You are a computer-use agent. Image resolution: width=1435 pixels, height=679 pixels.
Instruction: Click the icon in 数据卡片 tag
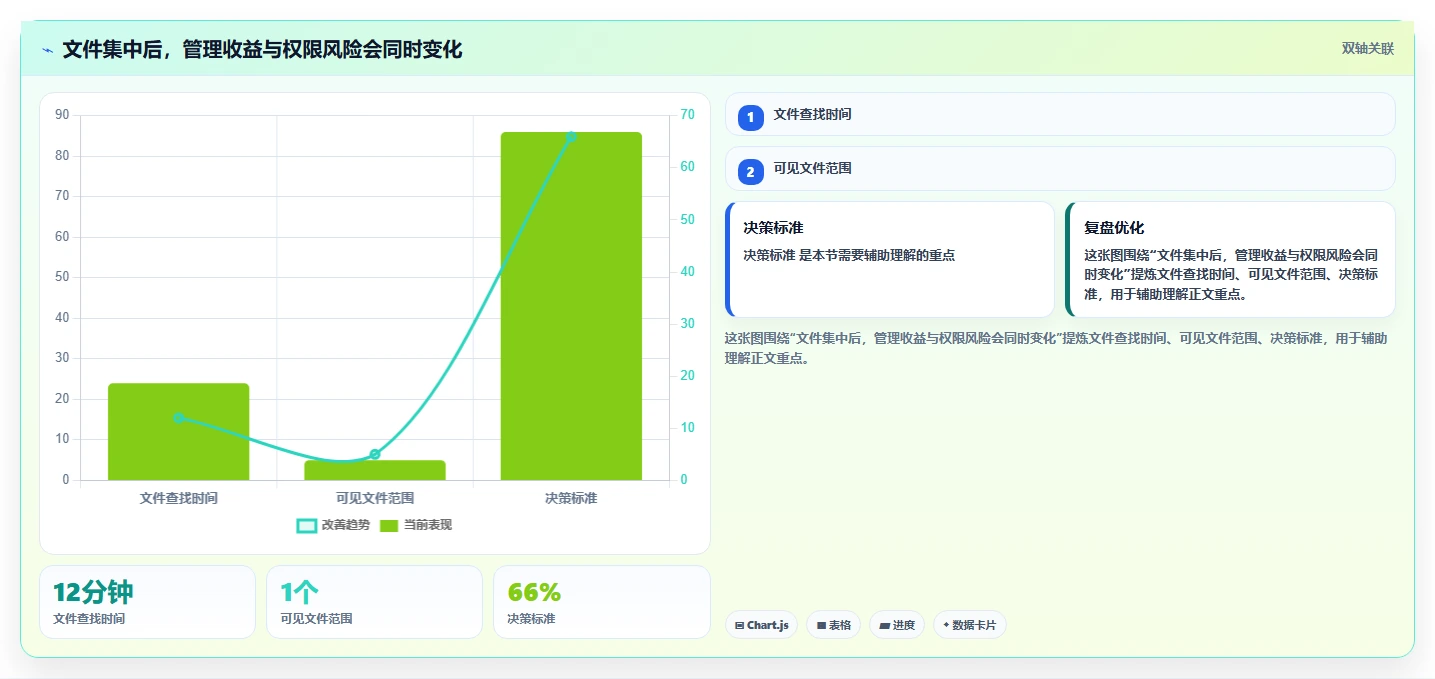[x=946, y=625]
